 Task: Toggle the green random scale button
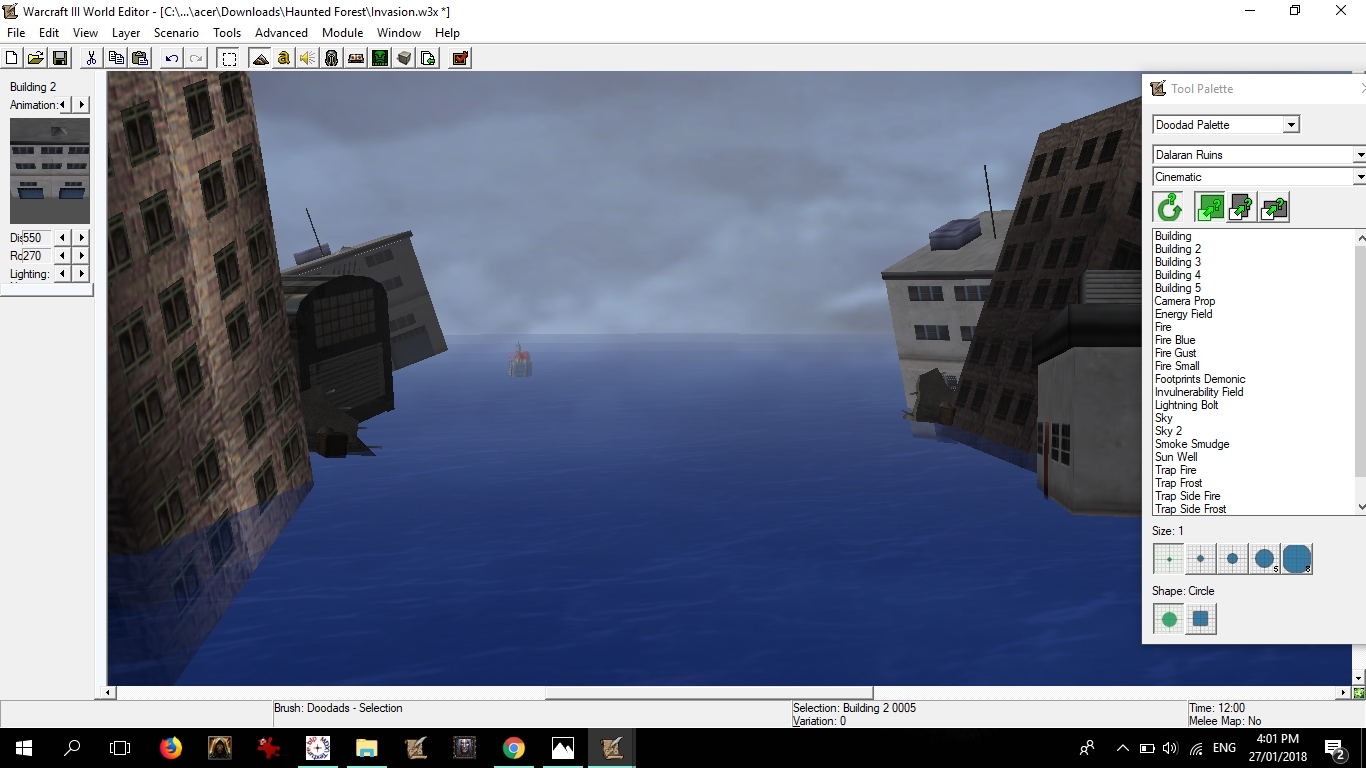(x=1210, y=208)
